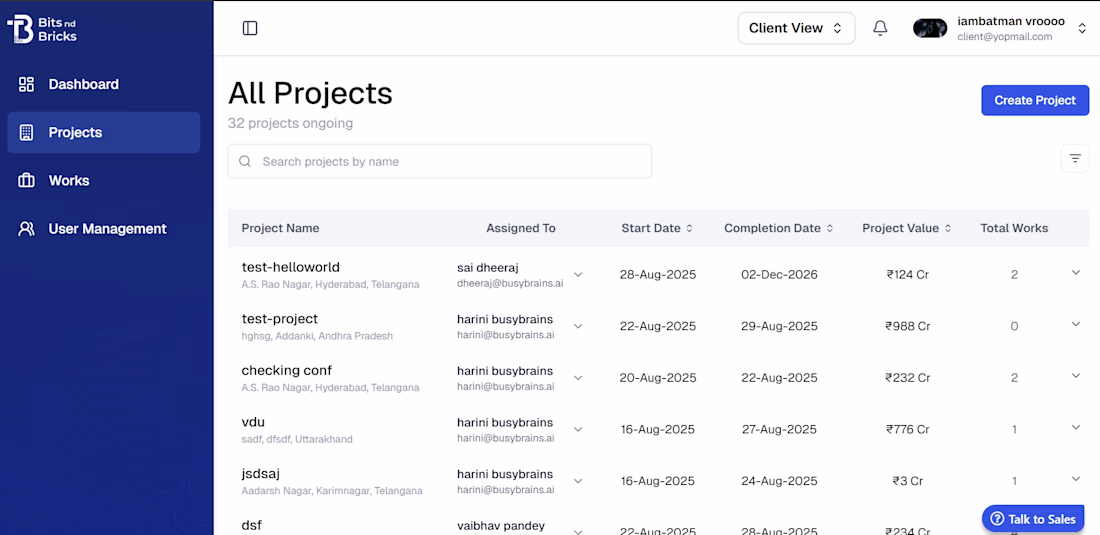Click the Talk to Sales help icon

995,520
